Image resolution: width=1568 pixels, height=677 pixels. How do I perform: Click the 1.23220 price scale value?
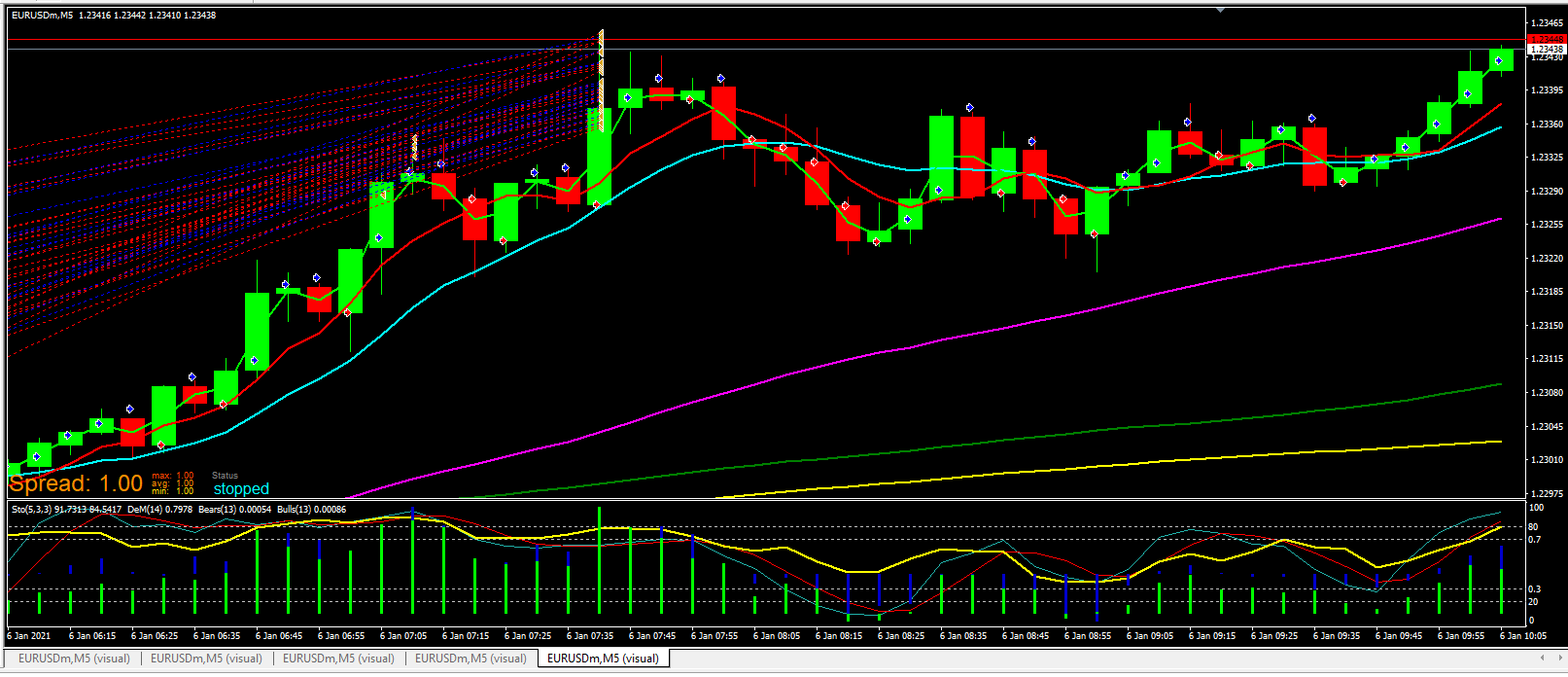(1547, 259)
